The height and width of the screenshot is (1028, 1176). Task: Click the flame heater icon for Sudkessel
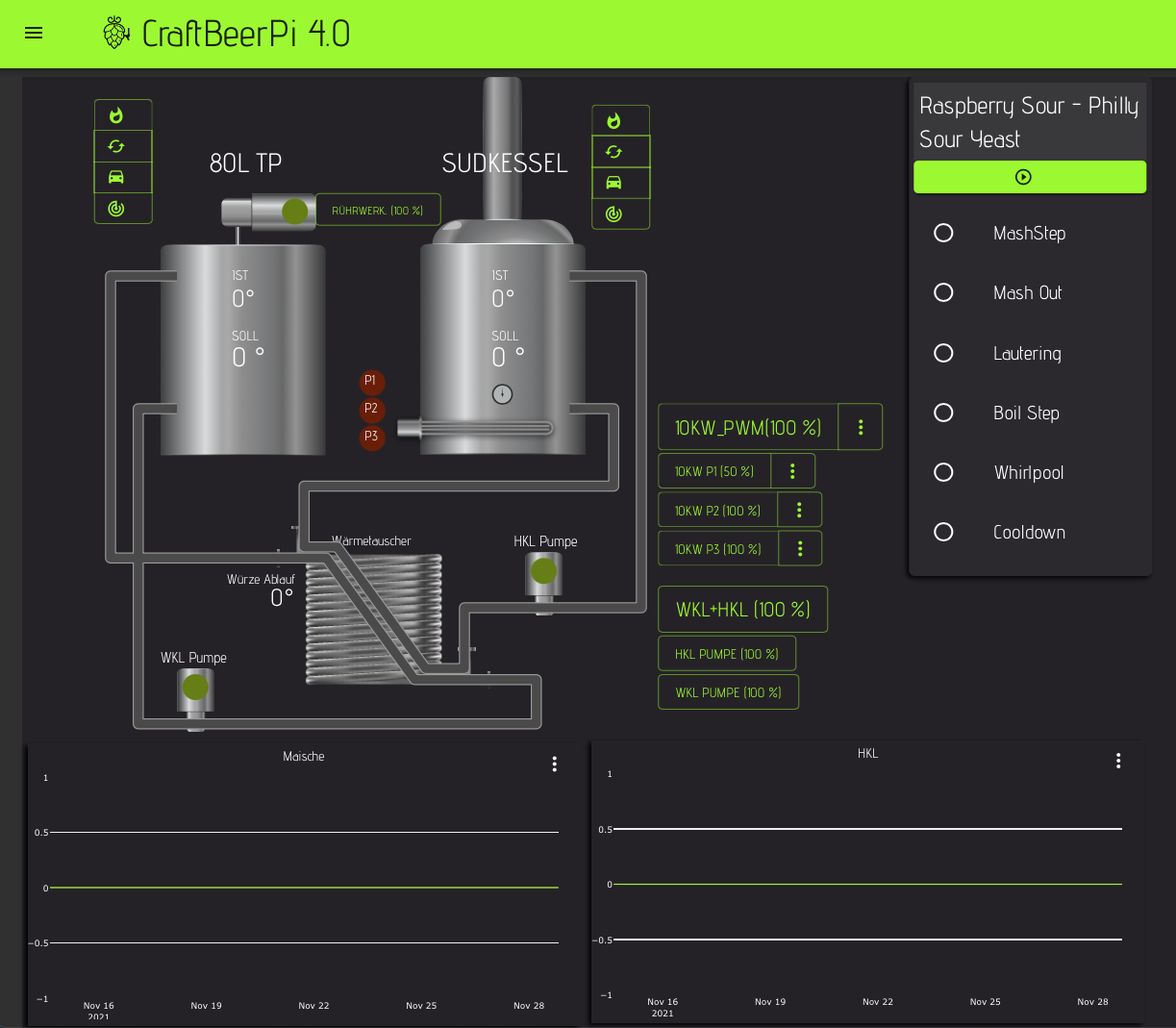click(613, 121)
